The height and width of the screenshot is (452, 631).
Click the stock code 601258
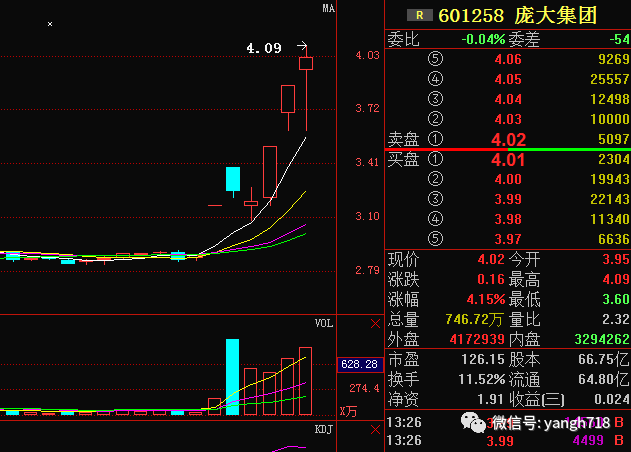coord(471,15)
